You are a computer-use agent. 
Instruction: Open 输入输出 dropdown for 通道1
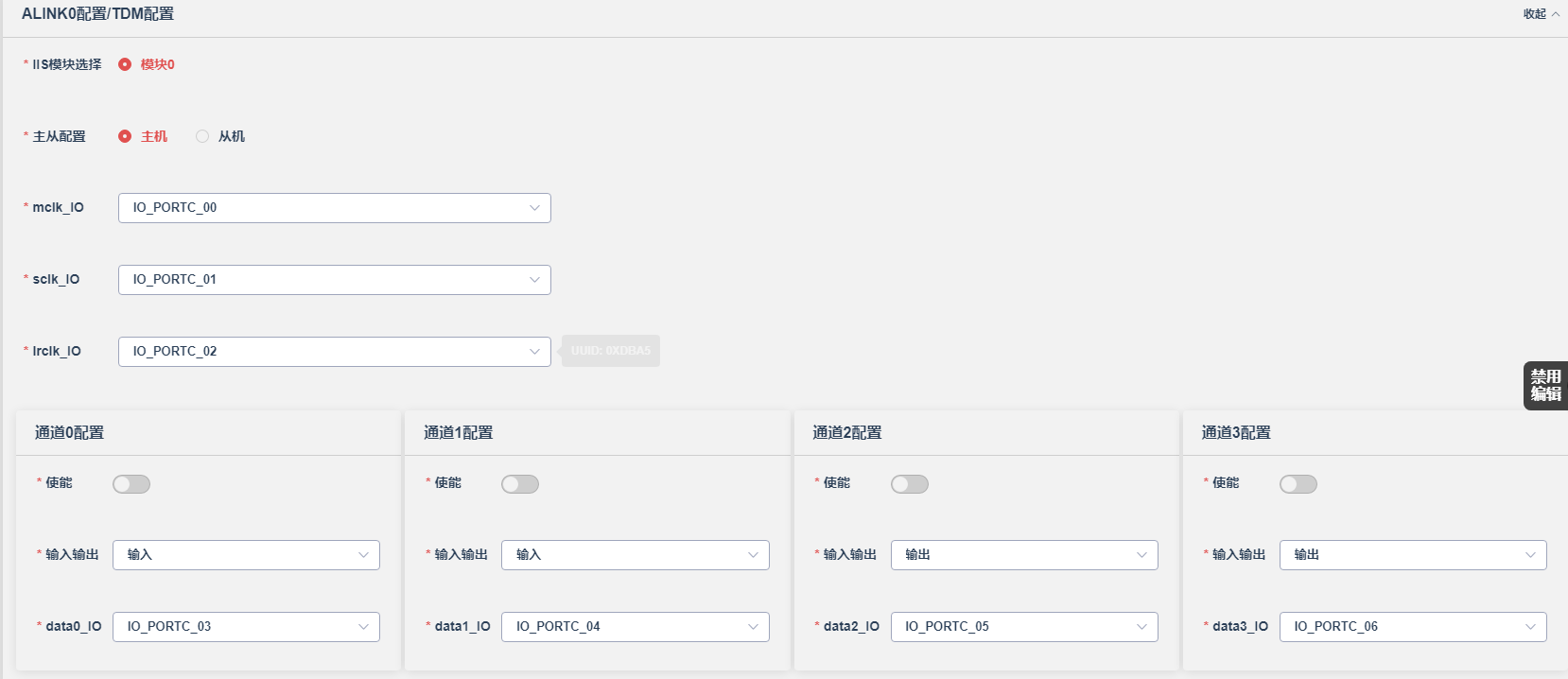[636, 555]
